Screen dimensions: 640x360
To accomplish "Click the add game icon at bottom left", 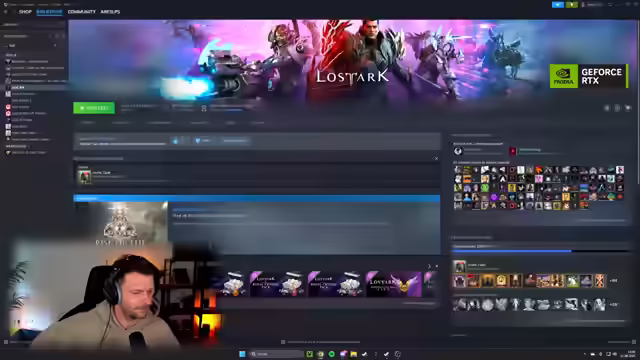I will click(6, 342).
